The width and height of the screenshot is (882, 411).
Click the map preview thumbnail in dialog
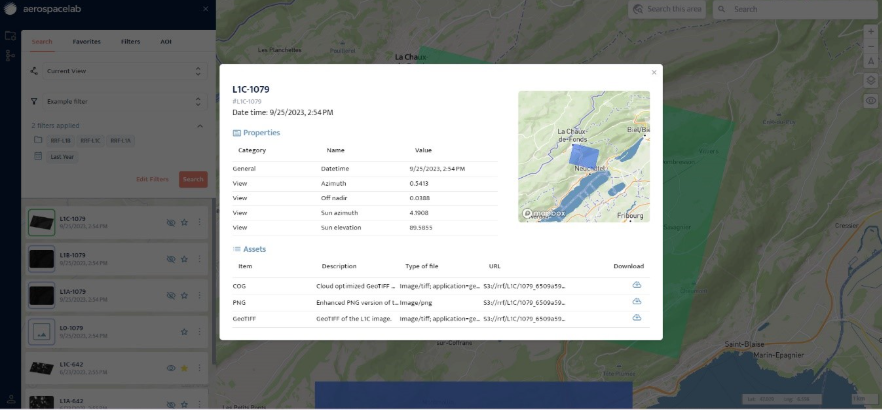click(x=583, y=156)
